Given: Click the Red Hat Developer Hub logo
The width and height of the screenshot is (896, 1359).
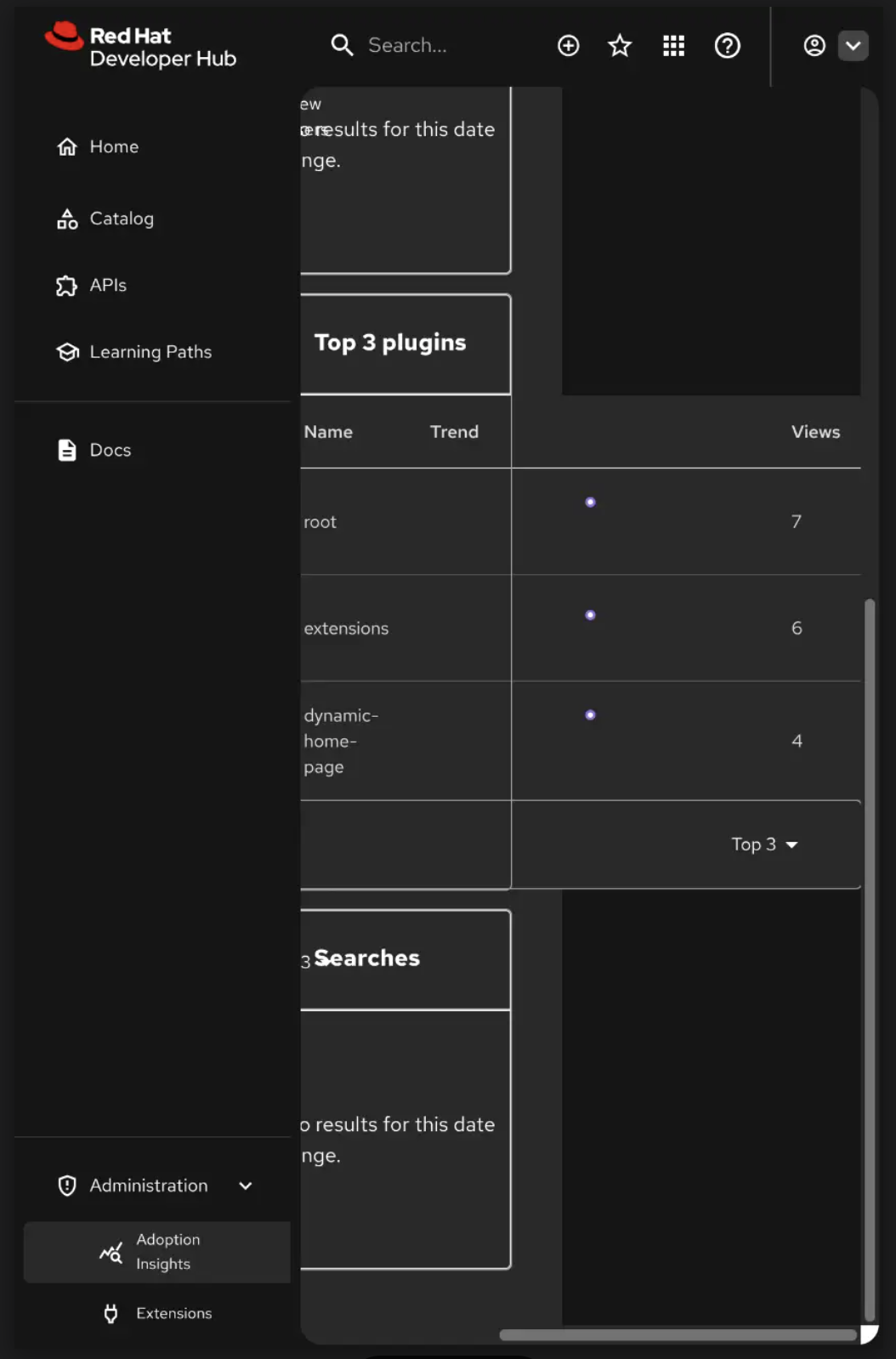Looking at the screenshot, I should coord(141,46).
